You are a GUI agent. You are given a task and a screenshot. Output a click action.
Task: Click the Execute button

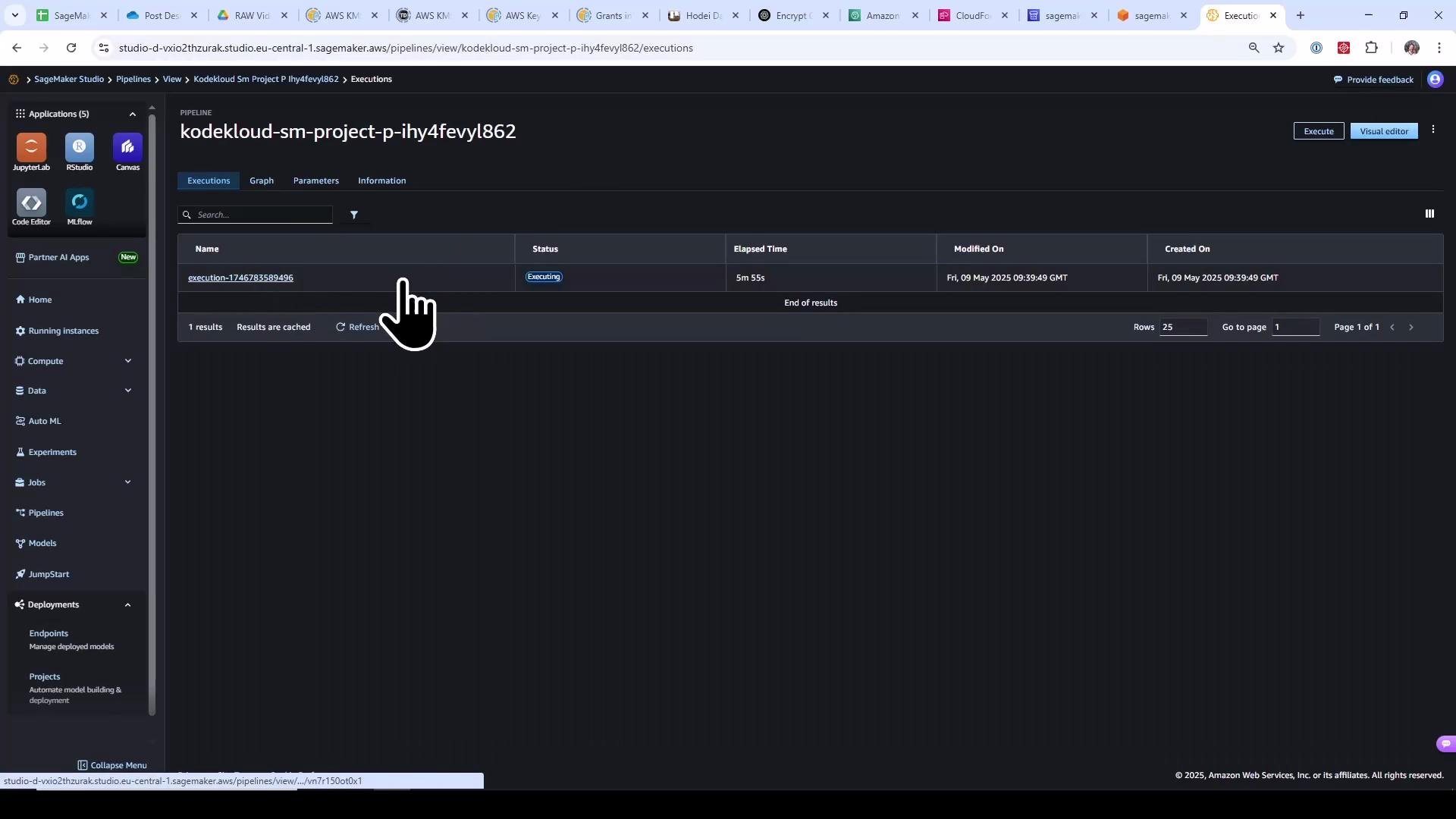tap(1319, 131)
